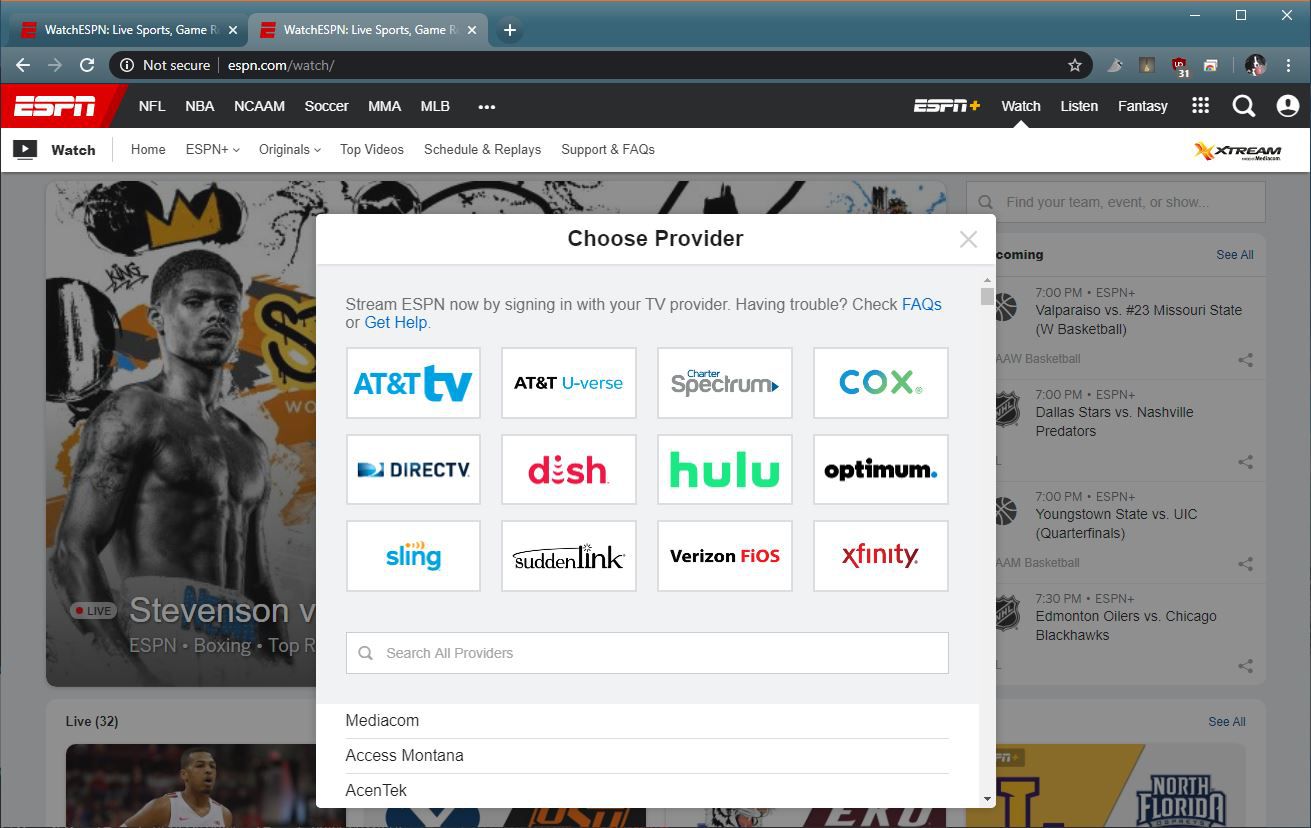Open Schedule & Replays page
The image size is (1311, 828).
point(482,149)
